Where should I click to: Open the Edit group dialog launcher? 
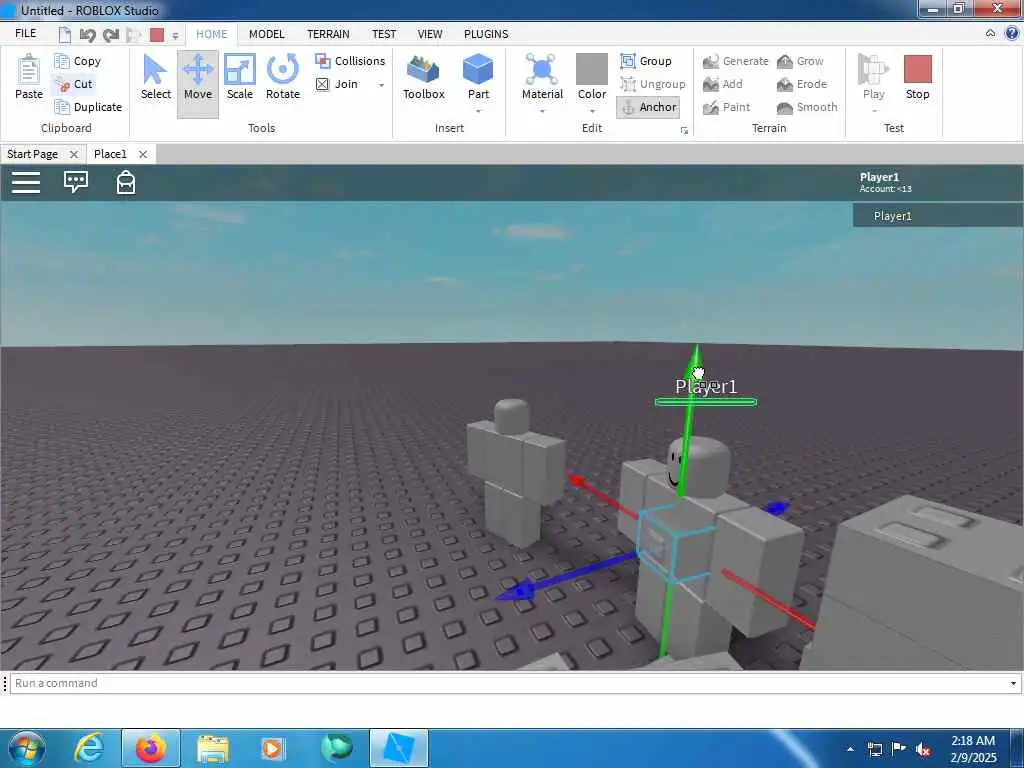[684, 131]
